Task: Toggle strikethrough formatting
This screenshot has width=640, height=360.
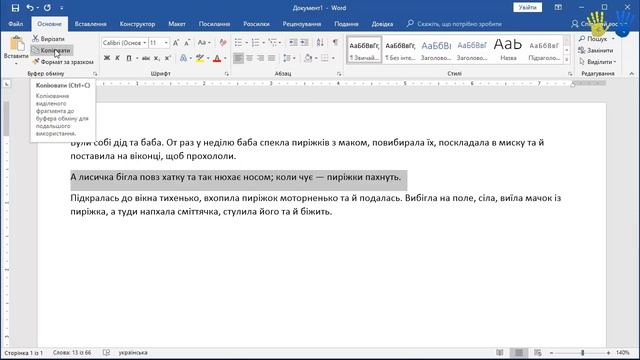Action: click(x=146, y=58)
